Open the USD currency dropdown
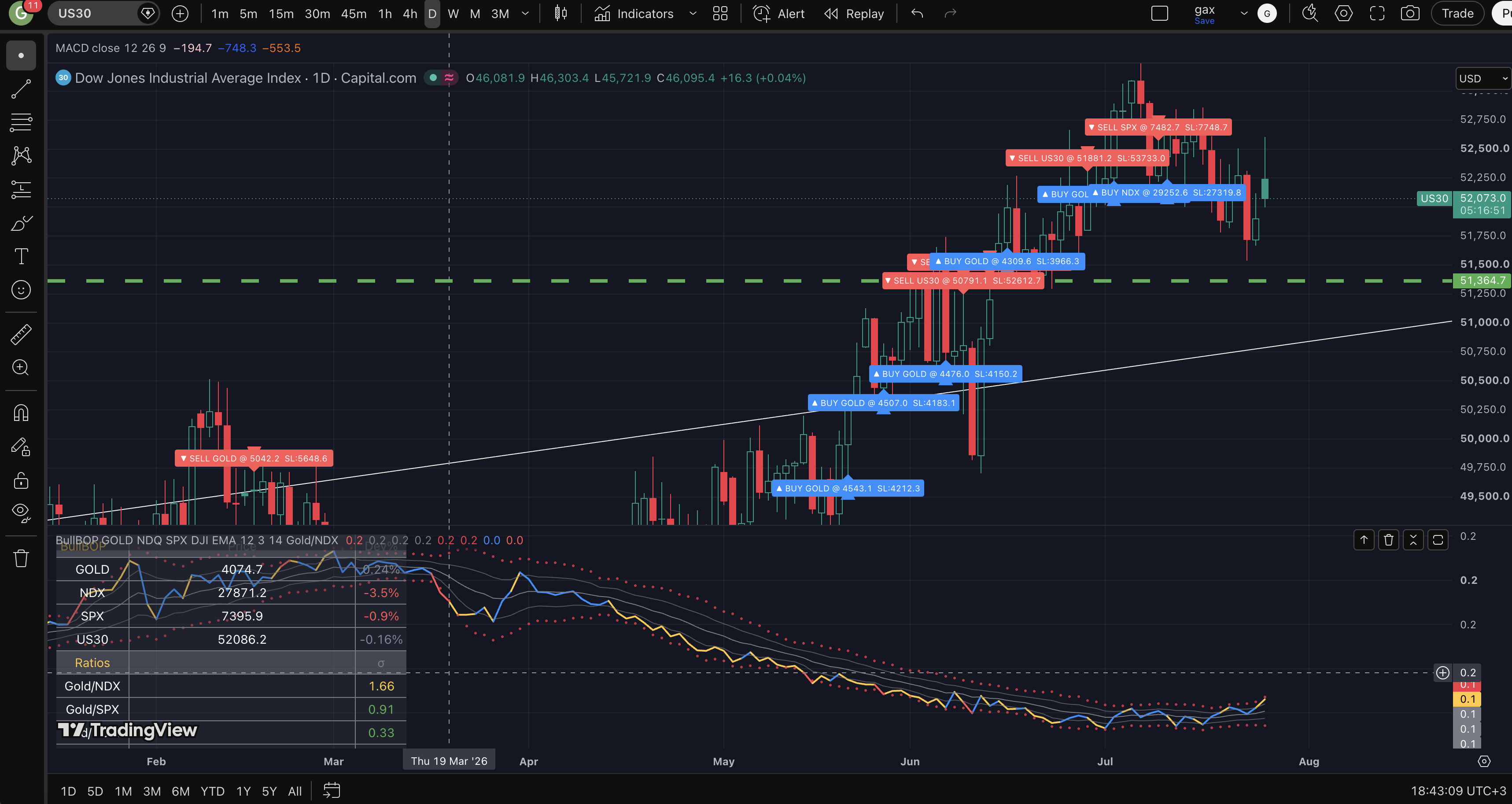Screen dimensions: 1512x804 1482,79
